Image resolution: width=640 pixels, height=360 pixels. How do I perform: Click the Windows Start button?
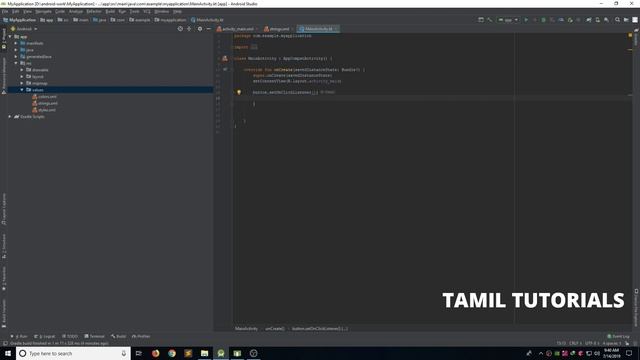pyautogui.click(x=8, y=353)
